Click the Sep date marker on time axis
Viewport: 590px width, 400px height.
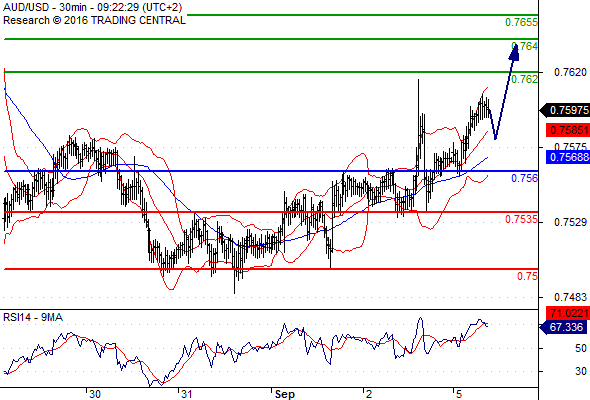click(x=284, y=394)
